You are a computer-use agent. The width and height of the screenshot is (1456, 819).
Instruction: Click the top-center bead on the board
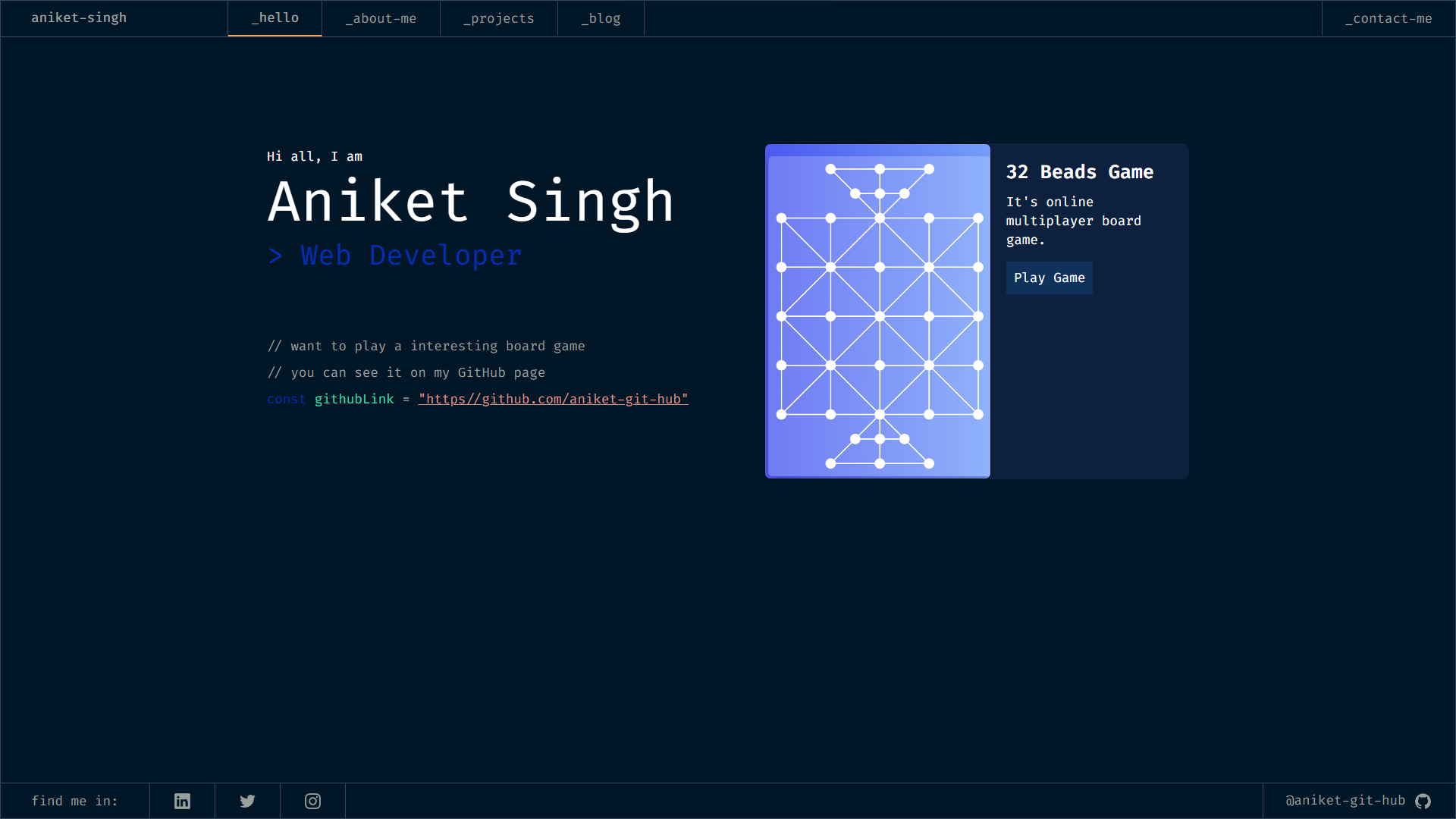tap(880, 169)
